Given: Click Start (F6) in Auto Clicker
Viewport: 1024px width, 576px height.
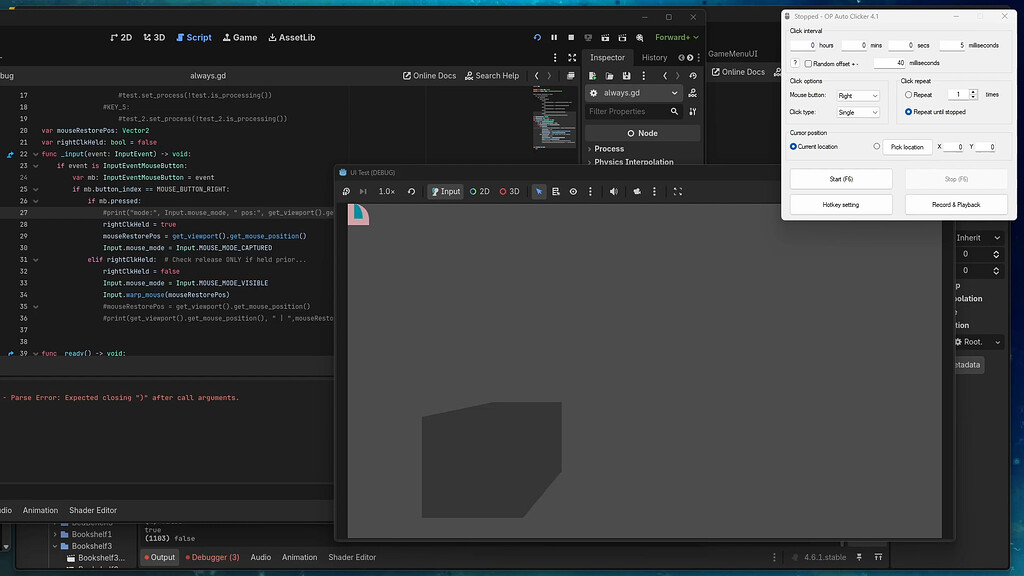Looking at the screenshot, I should click(841, 179).
